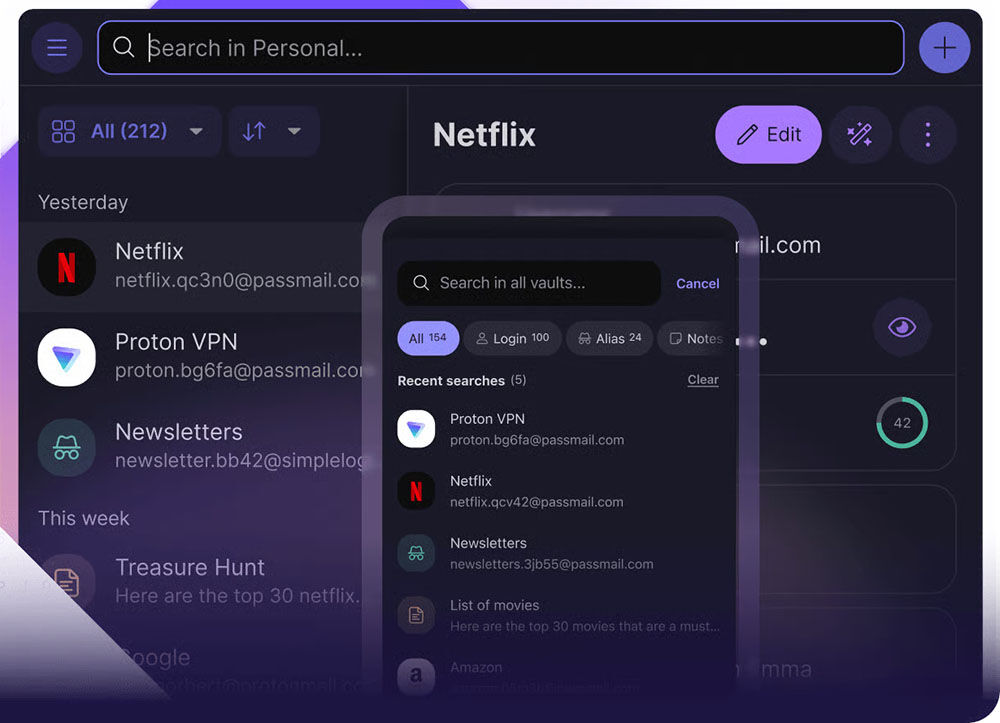The height and width of the screenshot is (723, 1000).
Task: Open the All (212) vault filter dropdown
Action: pos(129,131)
